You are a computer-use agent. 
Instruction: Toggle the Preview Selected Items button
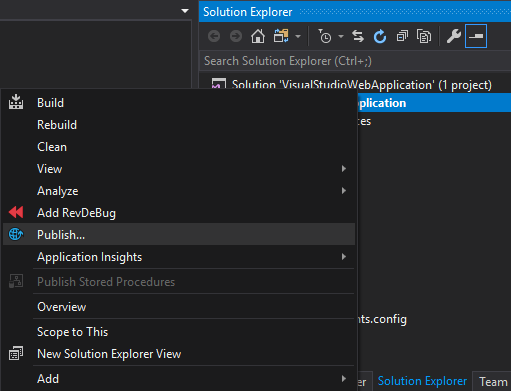click(476, 36)
